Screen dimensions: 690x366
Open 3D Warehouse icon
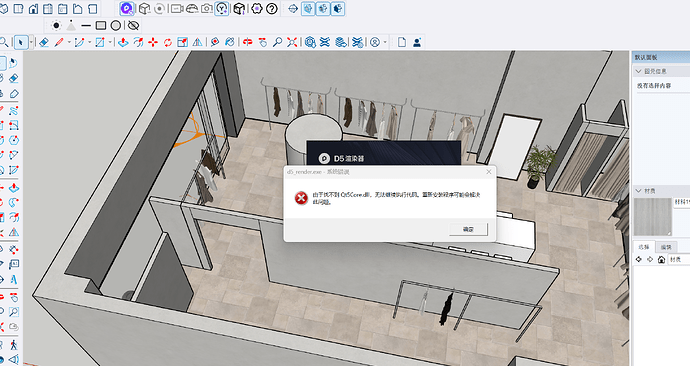click(x=310, y=42)
